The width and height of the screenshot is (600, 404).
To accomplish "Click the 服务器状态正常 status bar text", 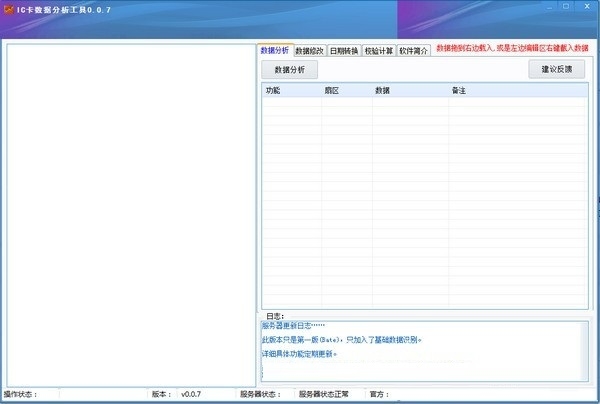I will [x=323, y=394].
